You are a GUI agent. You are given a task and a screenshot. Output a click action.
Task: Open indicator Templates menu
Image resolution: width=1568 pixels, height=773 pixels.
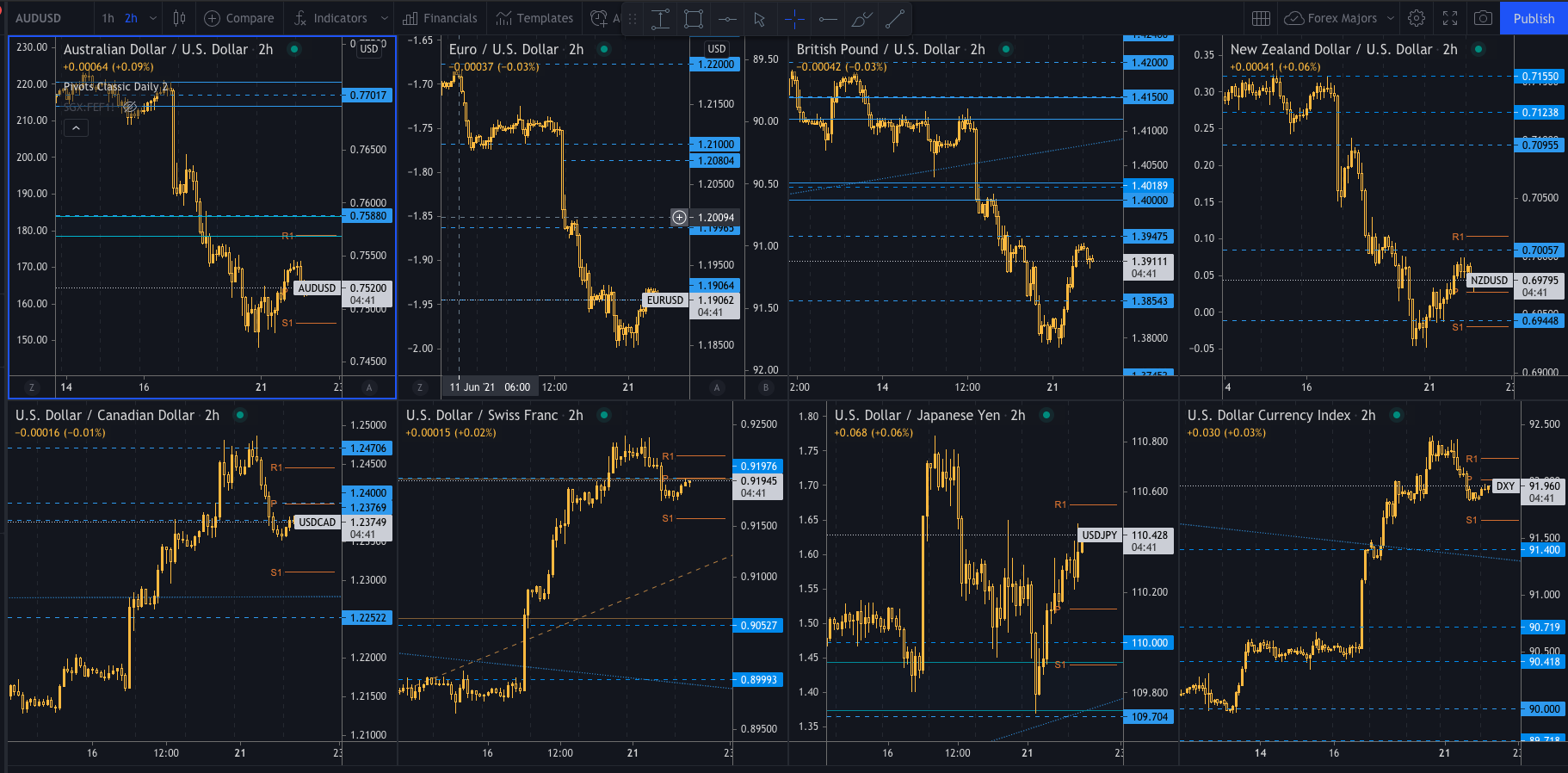534,18
